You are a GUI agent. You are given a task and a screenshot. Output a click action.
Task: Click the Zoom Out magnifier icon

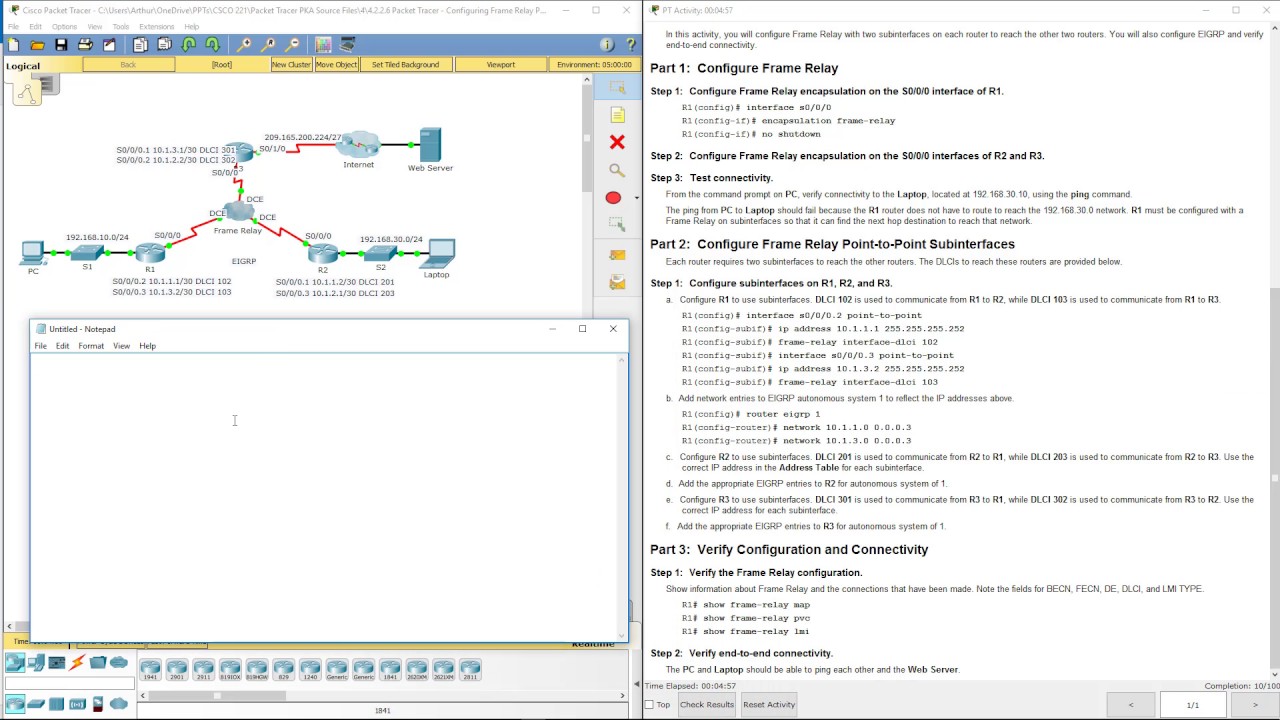point(292,45)
